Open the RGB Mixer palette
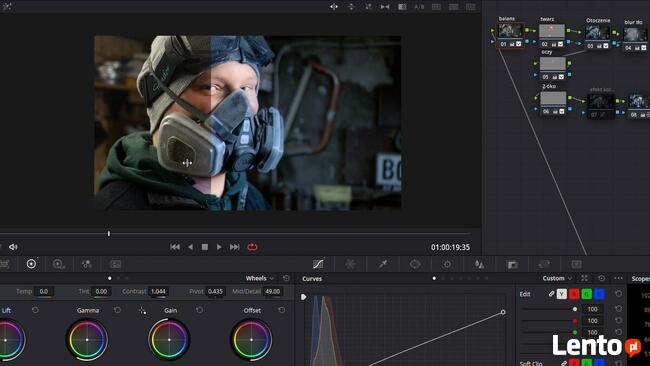The width and height of the screenshot is (650, 366). pyautogui.click(x=87, y=264)
